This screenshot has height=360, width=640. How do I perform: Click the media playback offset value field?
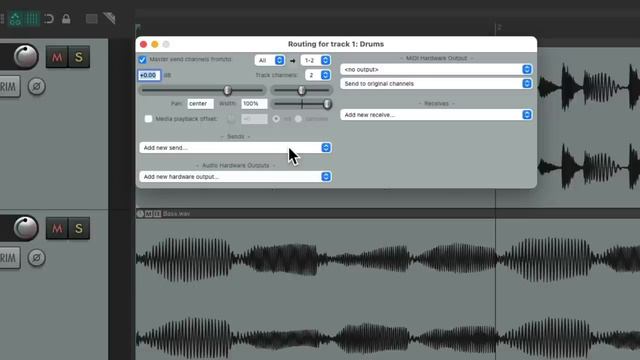coord(254,119)
